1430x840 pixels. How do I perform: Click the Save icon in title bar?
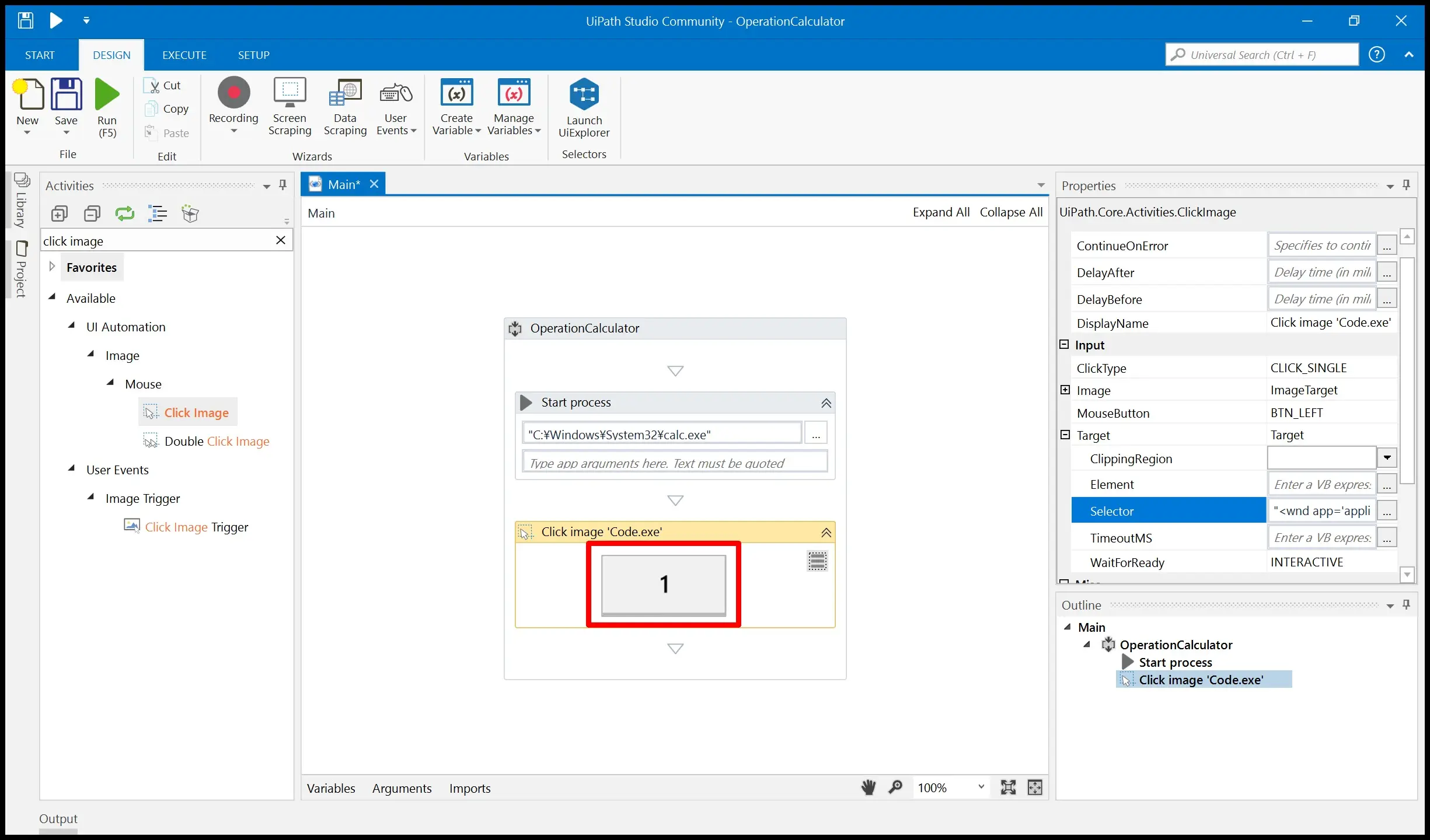25,21
